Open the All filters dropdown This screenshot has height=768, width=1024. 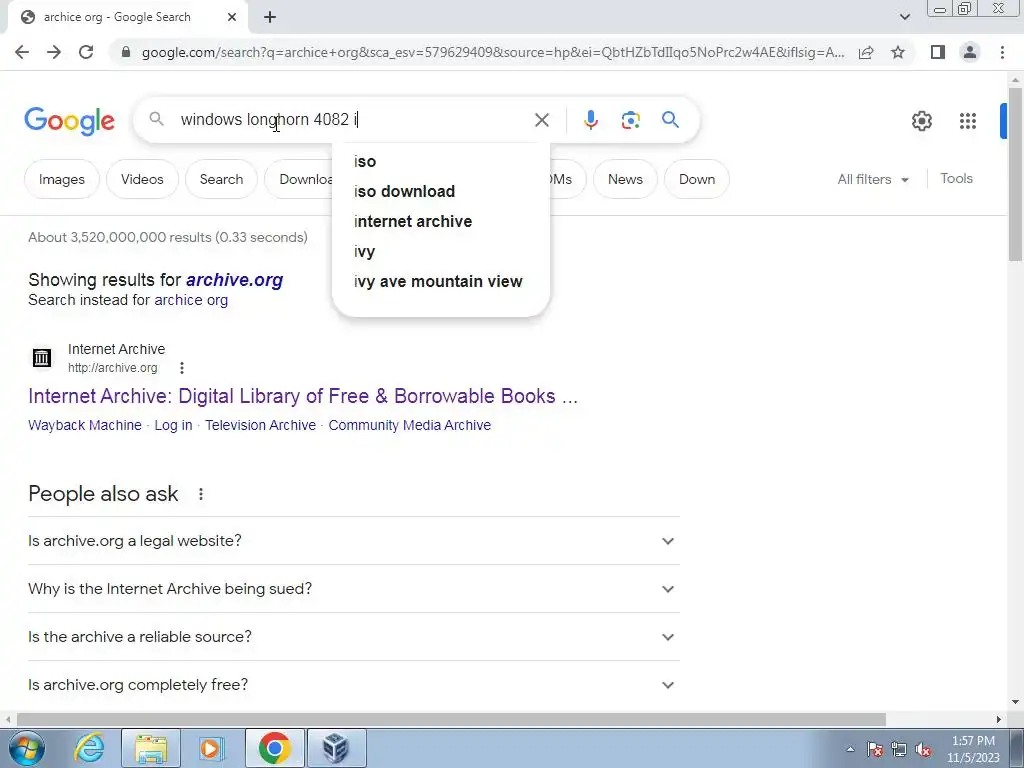coord(872,179)
